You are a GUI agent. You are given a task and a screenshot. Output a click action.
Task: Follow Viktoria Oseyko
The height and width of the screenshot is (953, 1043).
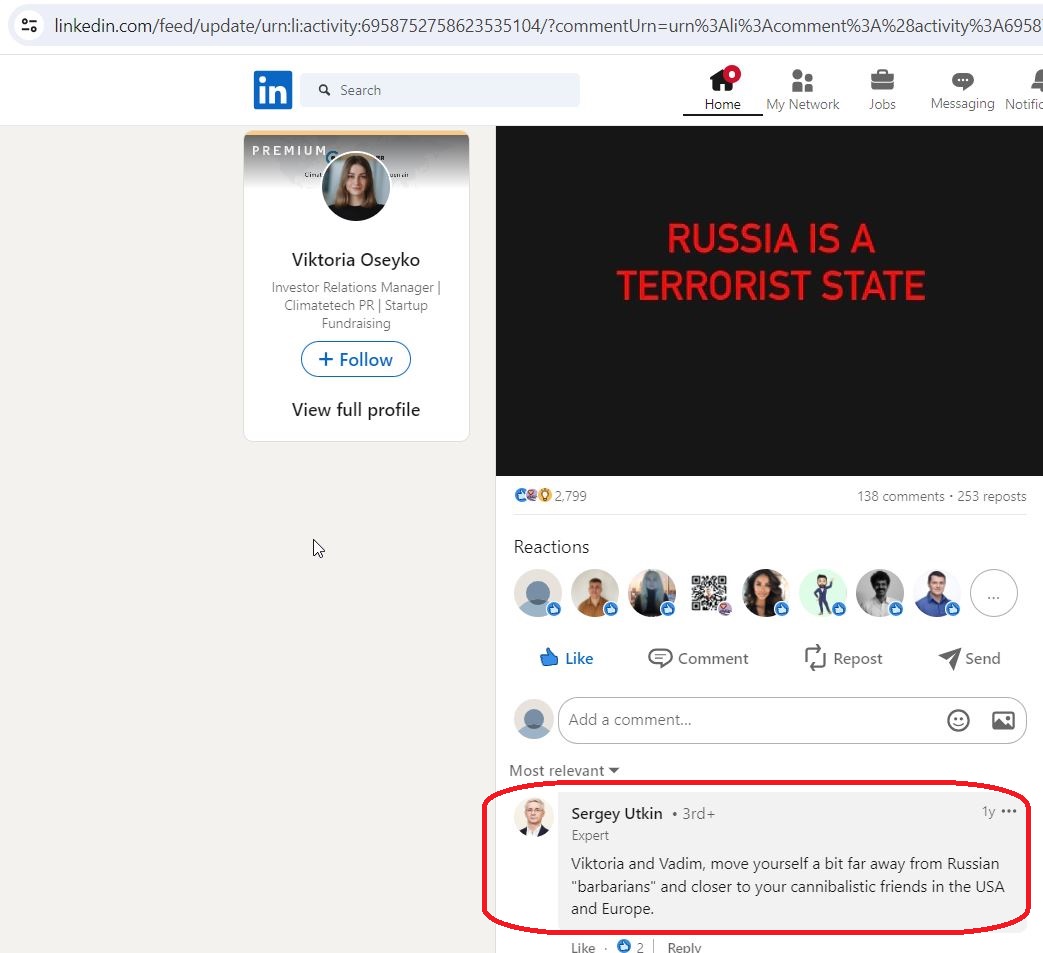click(x=356, y=359)
